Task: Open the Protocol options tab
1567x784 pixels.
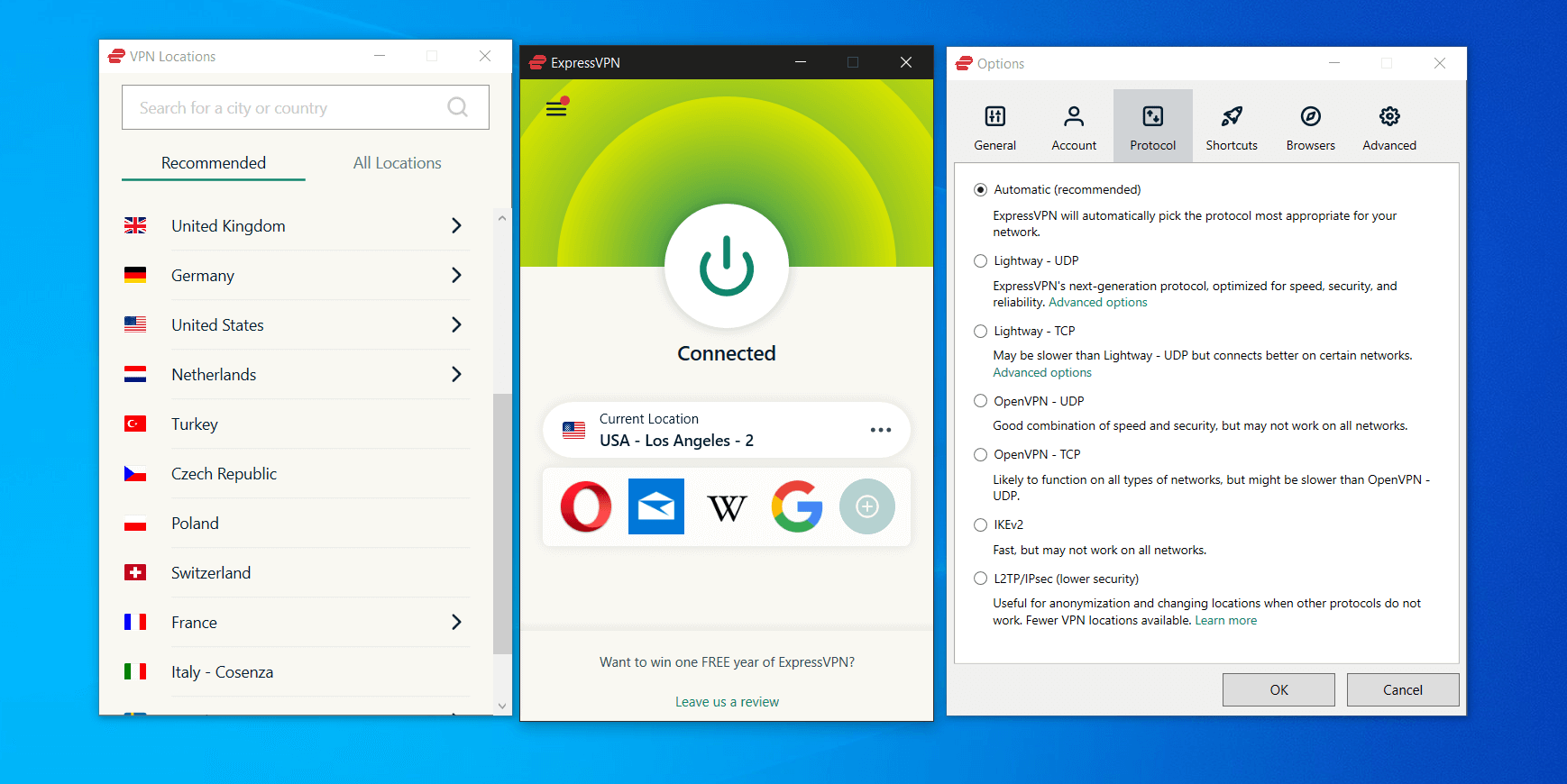Action: 1153,126
